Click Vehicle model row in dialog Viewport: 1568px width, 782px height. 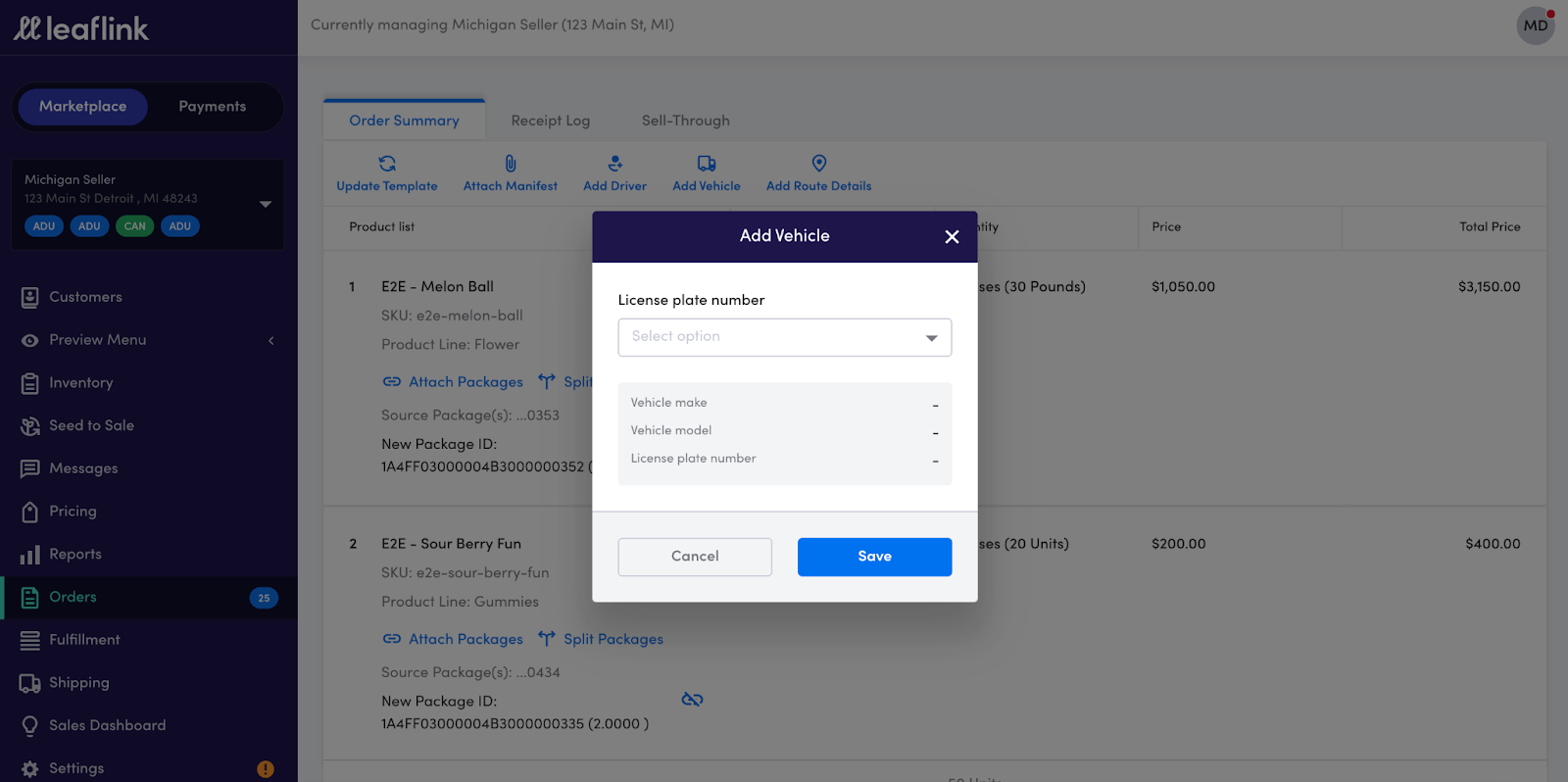(785, 431)
